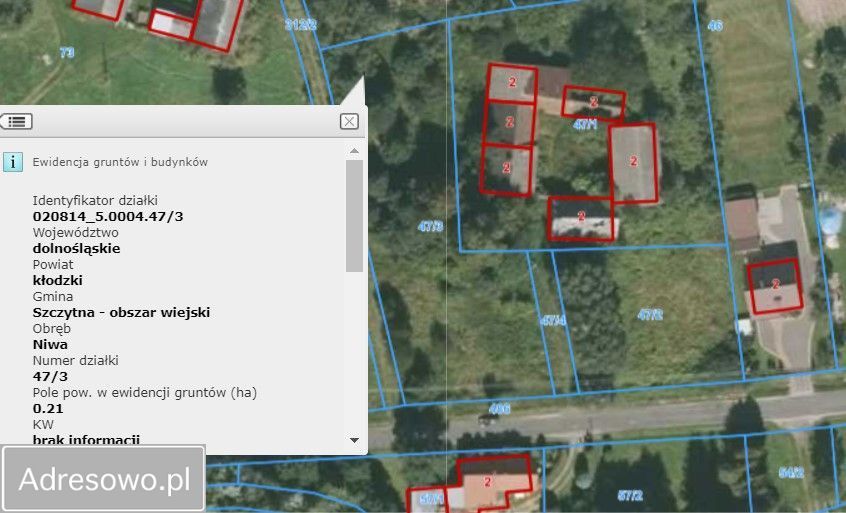Click parcel identifier 020814_5.0004.47/3 text
846x513 pixels.
[x=108, y=216]
